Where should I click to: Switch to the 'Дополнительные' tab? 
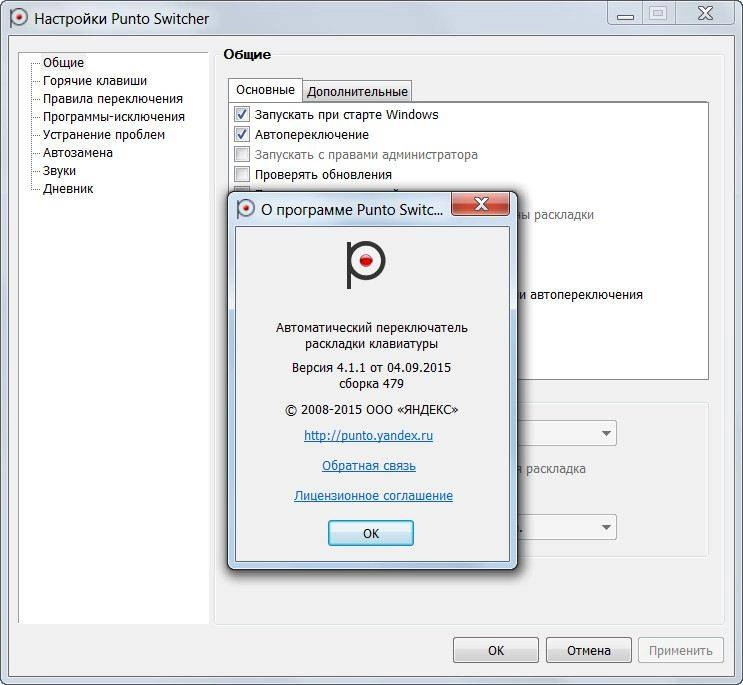[357, 91]
